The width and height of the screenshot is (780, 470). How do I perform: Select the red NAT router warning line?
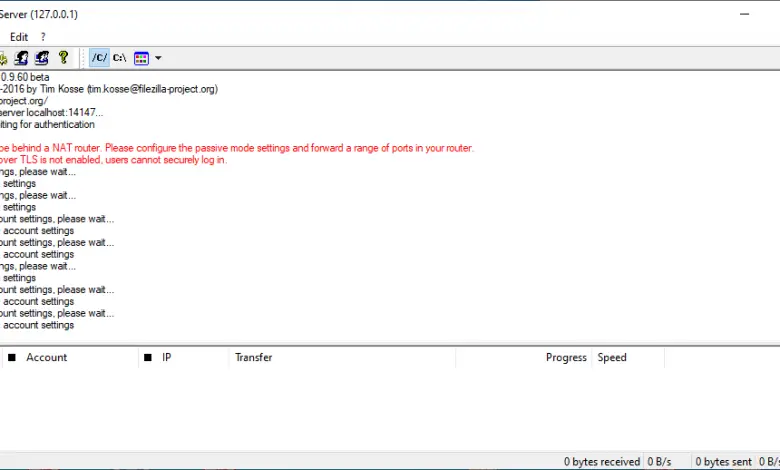pyautogui.click(x=237, y=148)
